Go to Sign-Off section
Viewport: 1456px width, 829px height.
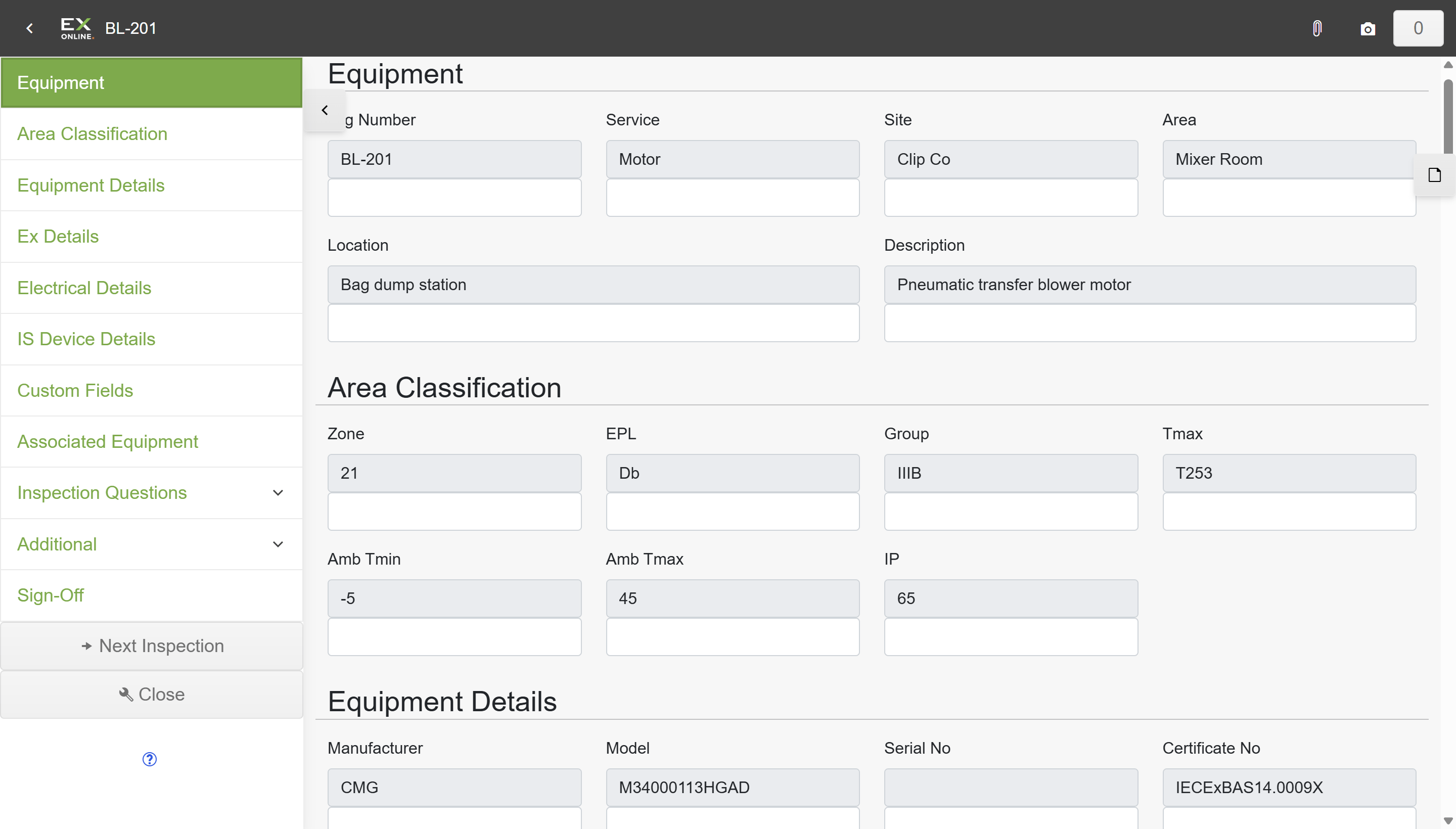click(152, 595)
